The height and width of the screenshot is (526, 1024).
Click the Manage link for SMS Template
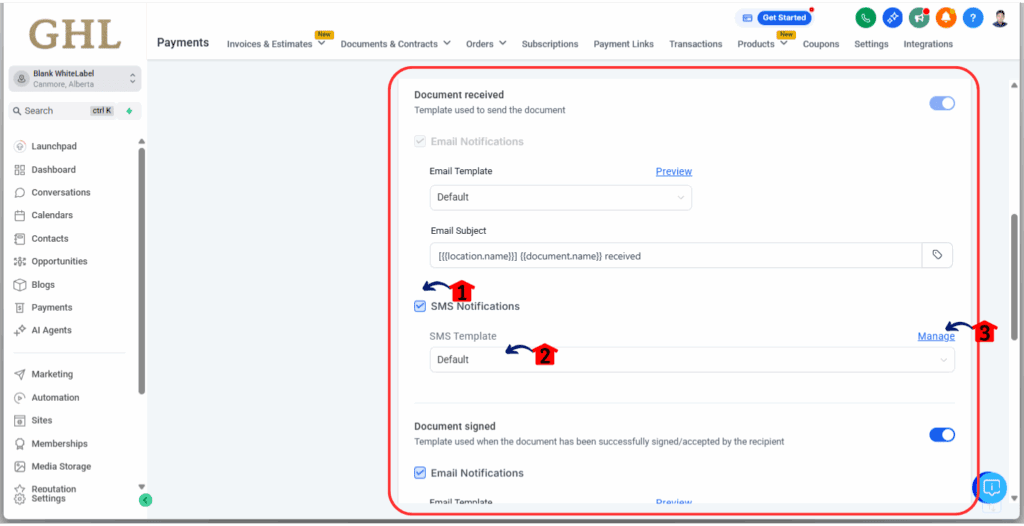coord(936,337)
